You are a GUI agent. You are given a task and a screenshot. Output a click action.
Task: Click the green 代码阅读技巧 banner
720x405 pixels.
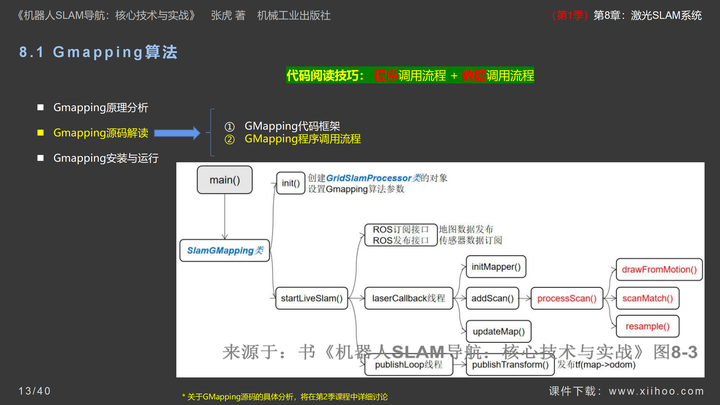point(410,75)
